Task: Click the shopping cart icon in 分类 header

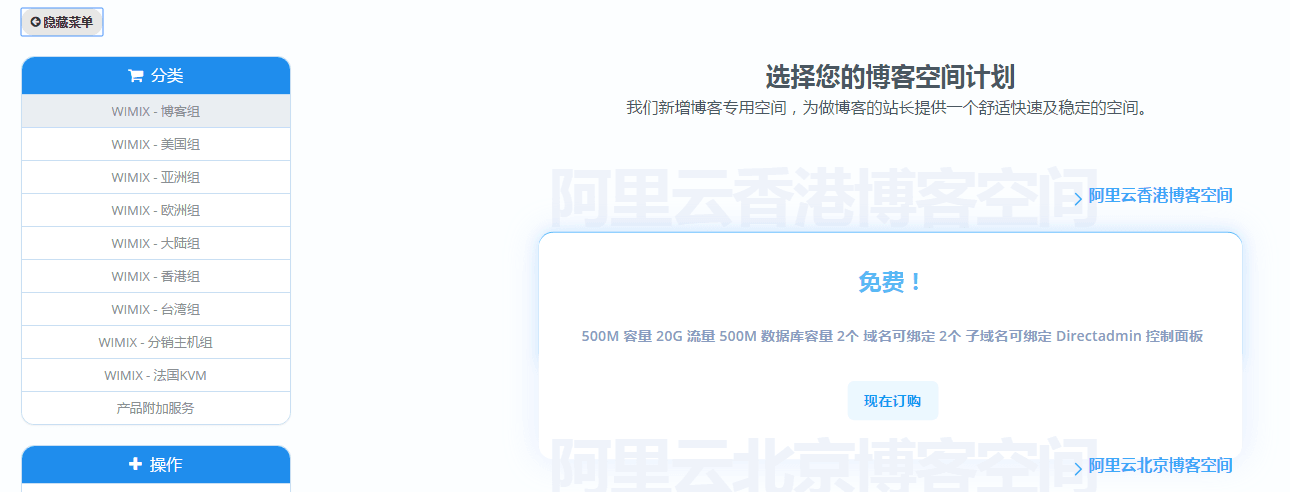Action: [135, 76]
